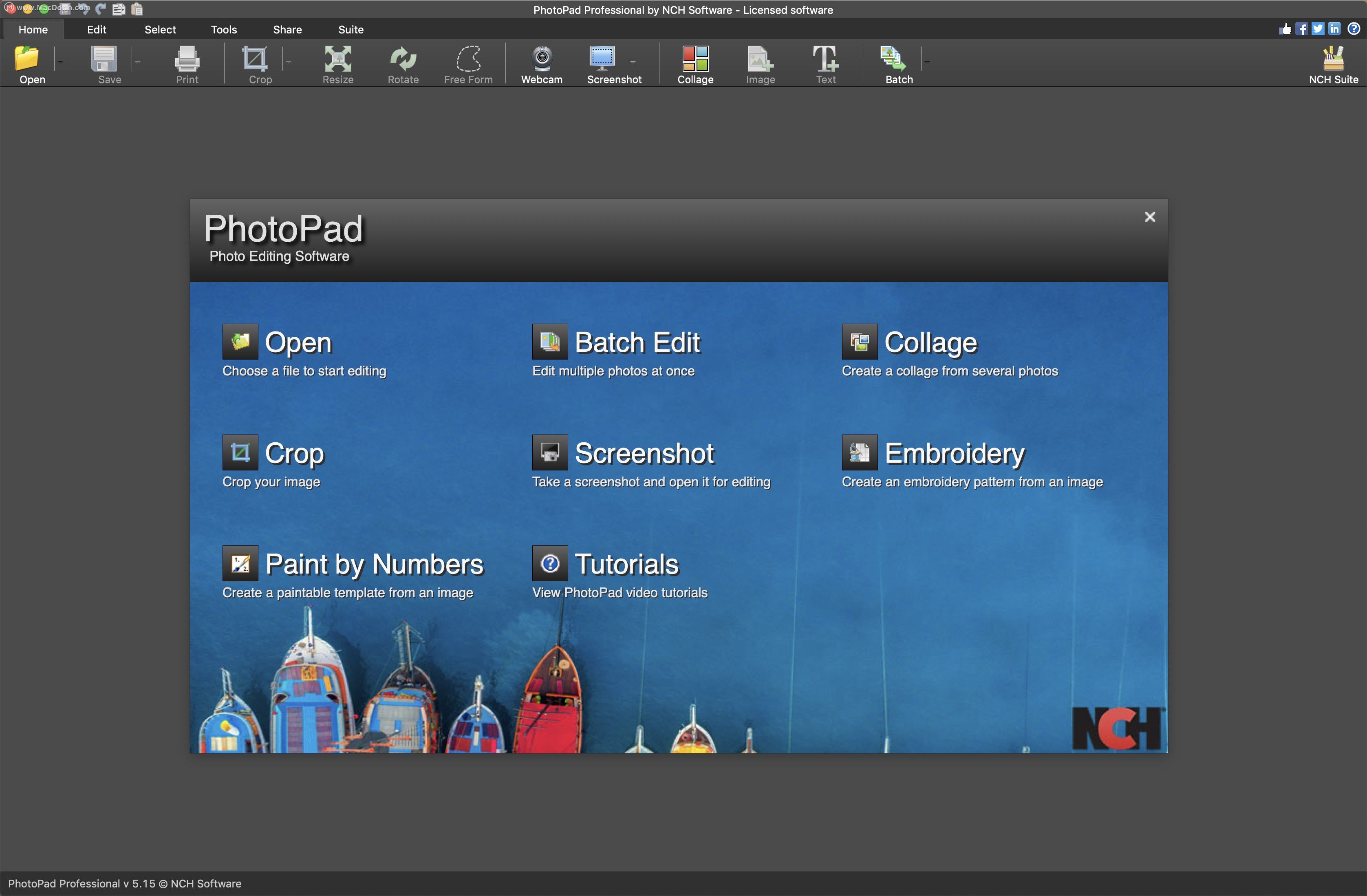The height and width of the screenshot is (896, 1367).
Task: Click the thumbs-up like icon
Action: tap(1285, 29)
